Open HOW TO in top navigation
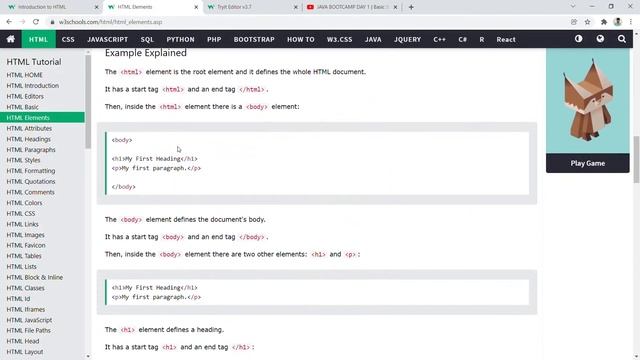Image resolution: width=640 pixels, height=360 pixels. click(300, 39)
